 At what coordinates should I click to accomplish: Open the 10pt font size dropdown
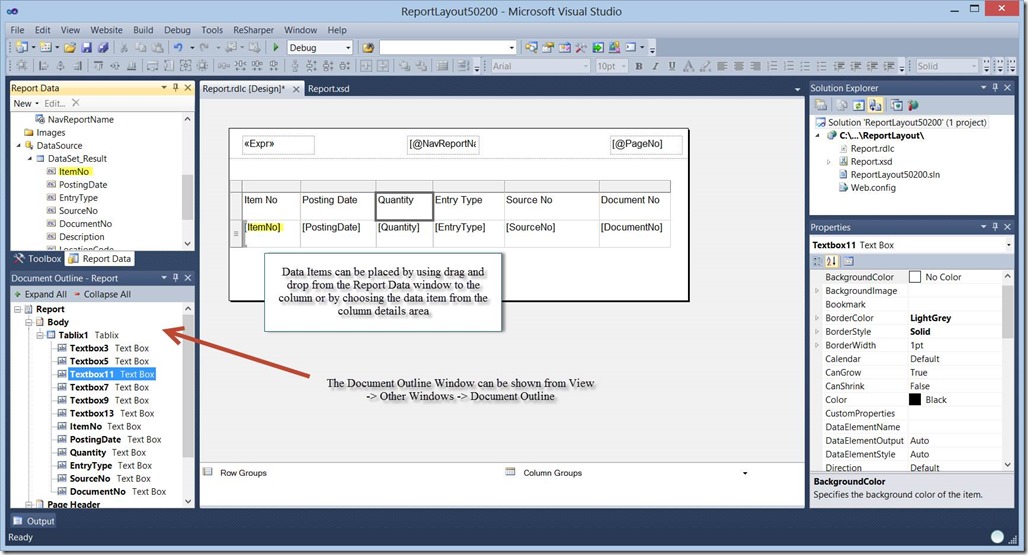click(x=623, y=66)
